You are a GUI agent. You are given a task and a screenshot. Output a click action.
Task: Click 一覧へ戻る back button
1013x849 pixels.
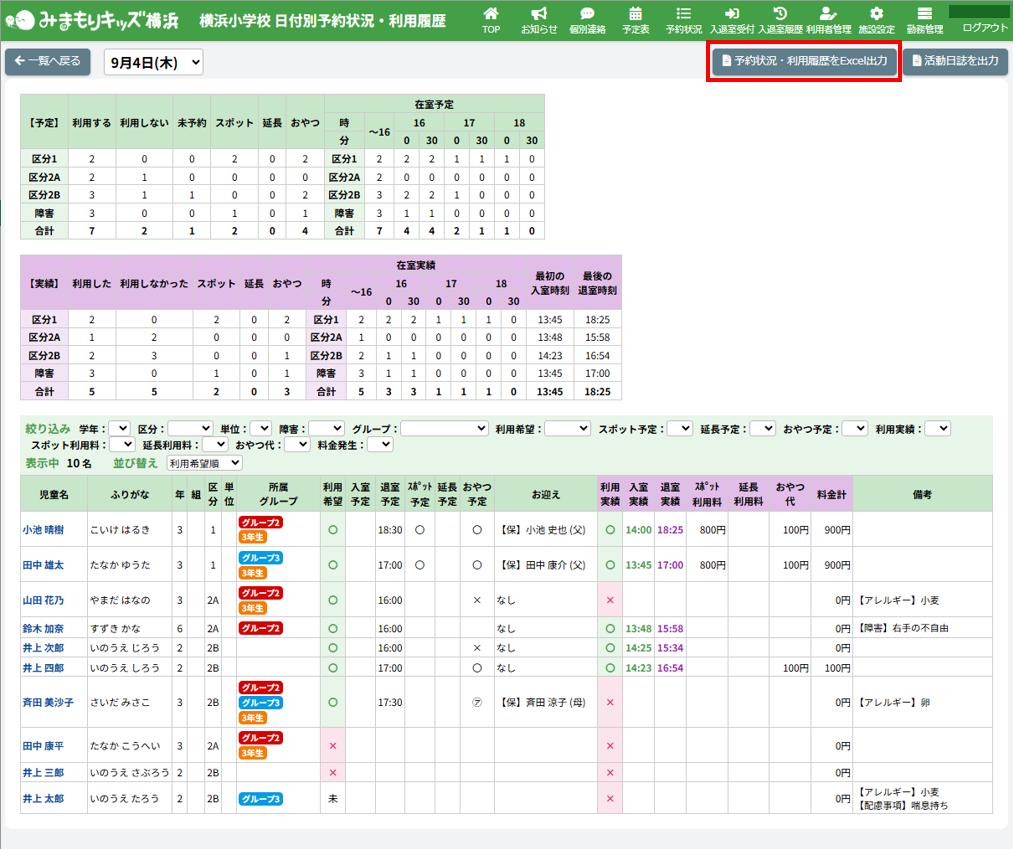(48, 62)
